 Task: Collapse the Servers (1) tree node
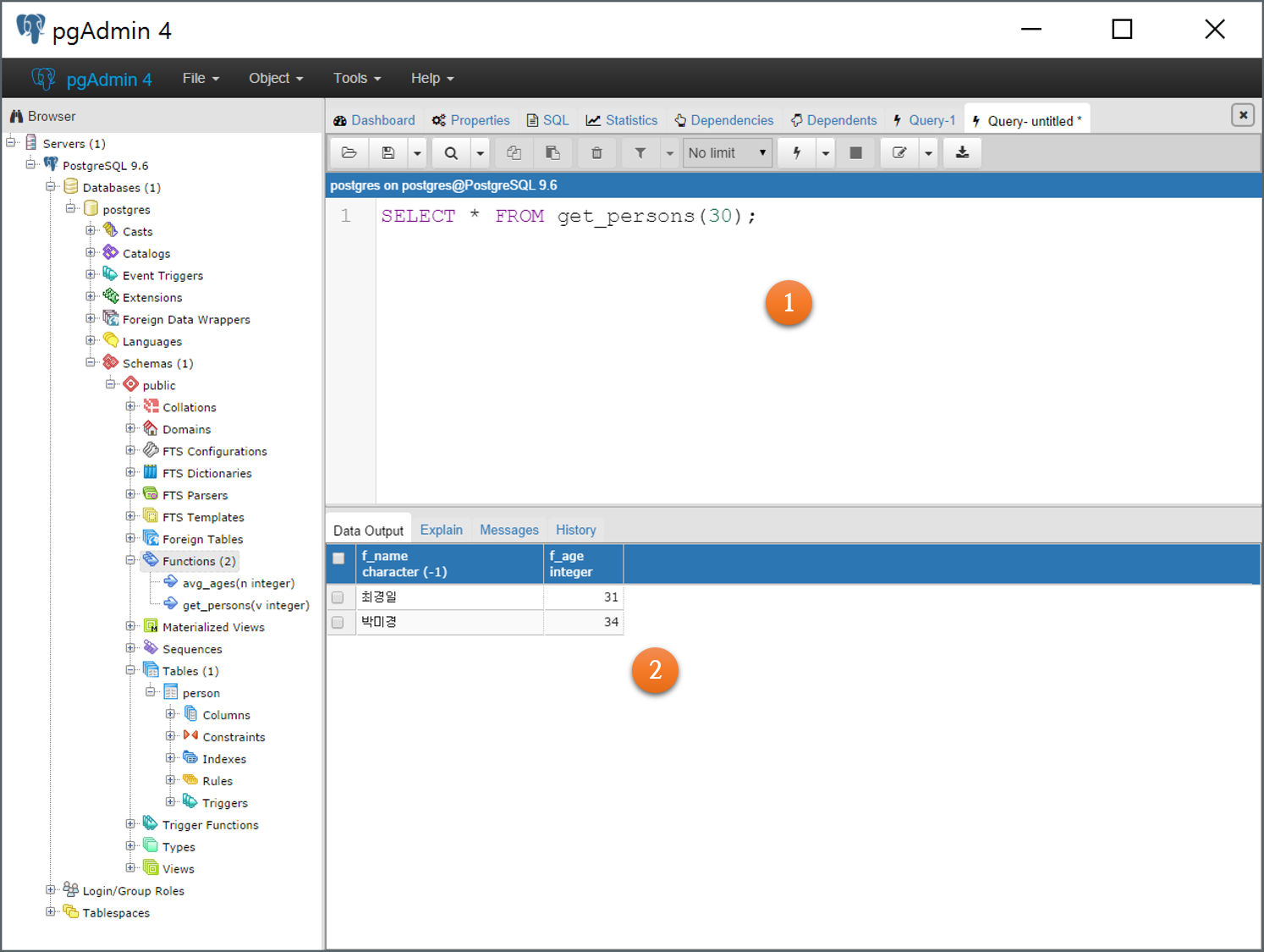click(x=11, y=142)
